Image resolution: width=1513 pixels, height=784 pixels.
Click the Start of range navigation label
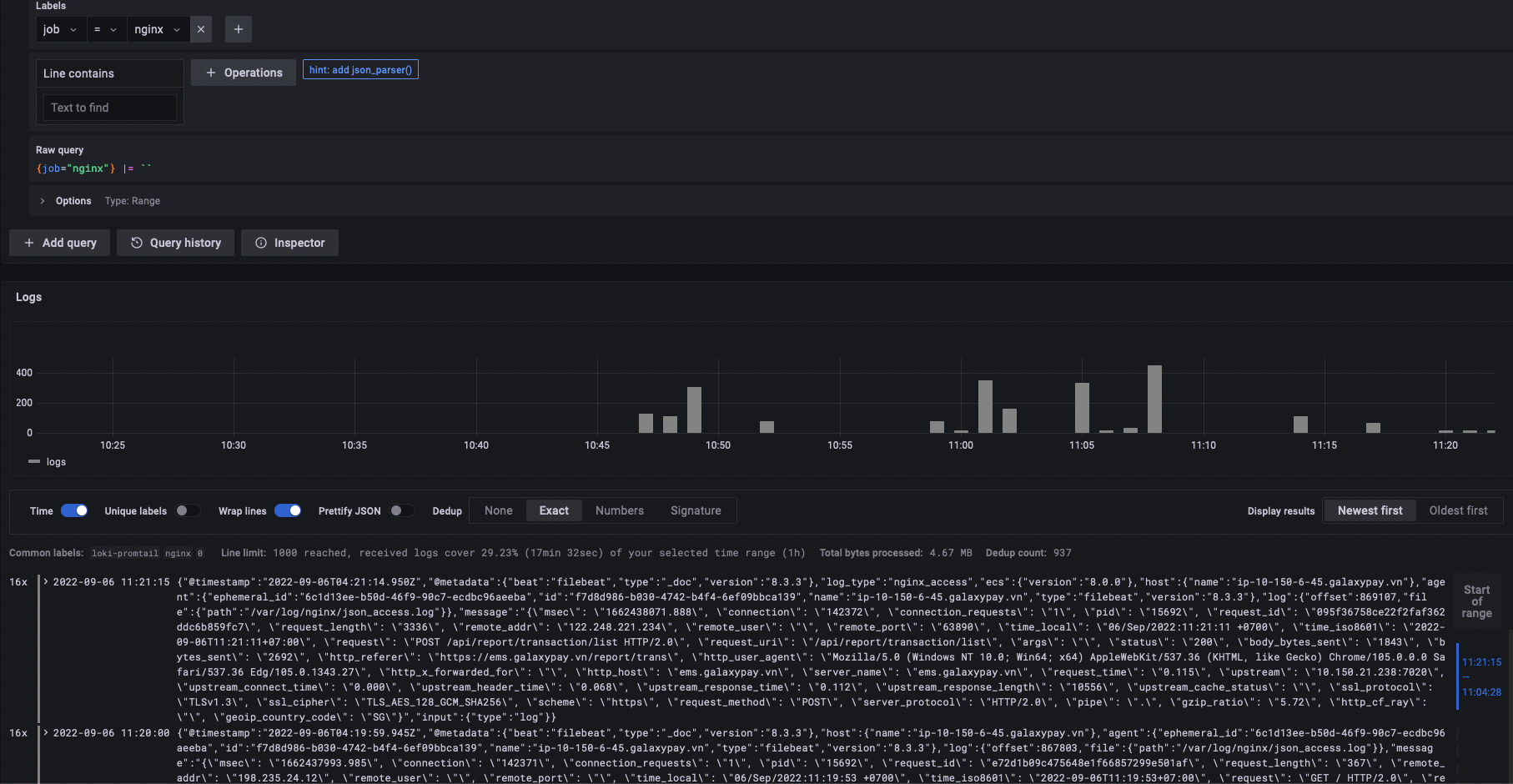point(1476,601)
